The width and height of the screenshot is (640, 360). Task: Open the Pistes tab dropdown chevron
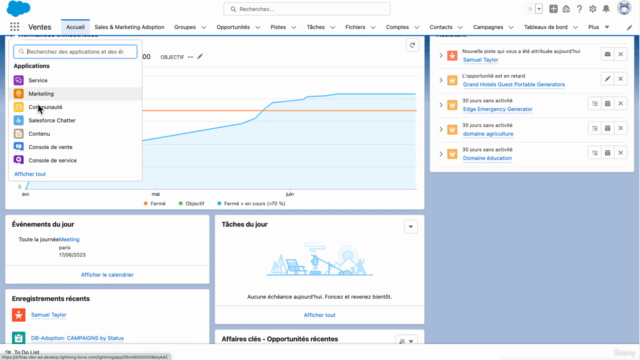pos(293,27)
